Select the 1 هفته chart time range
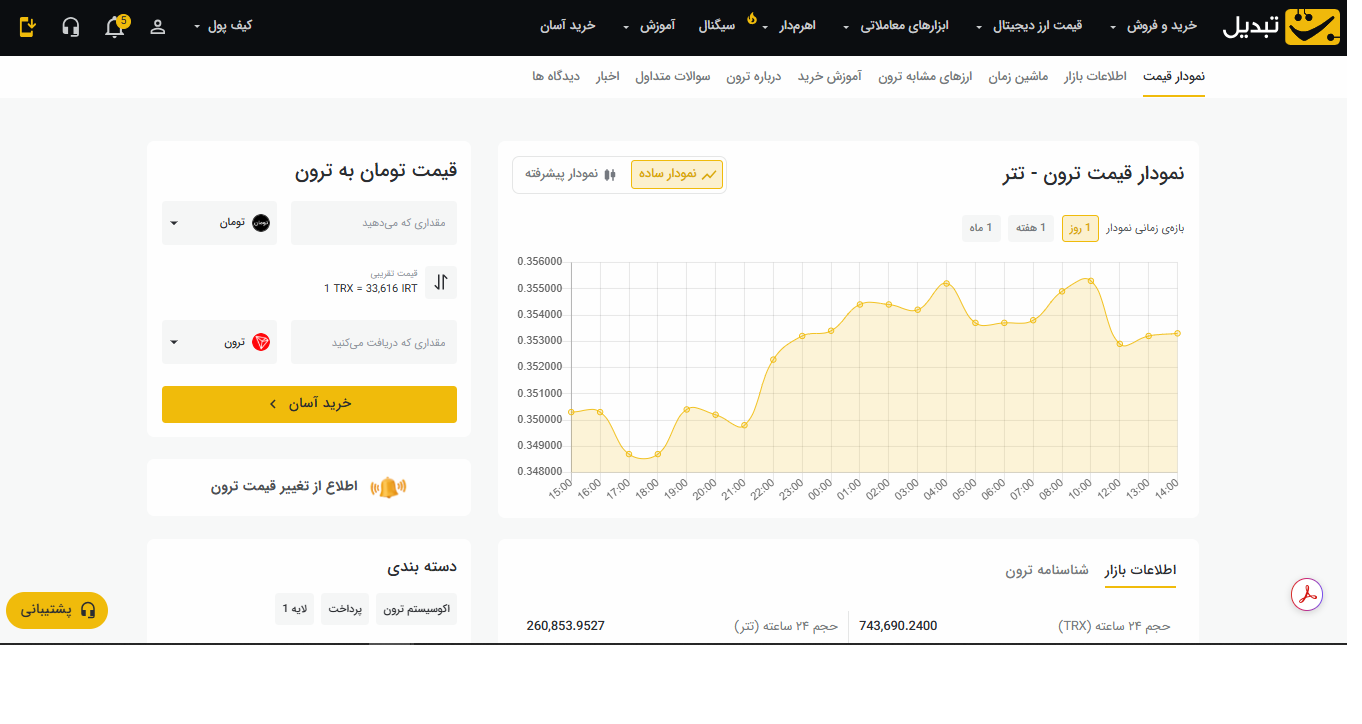This screenshot has width=1362, height=724. 1030,228
